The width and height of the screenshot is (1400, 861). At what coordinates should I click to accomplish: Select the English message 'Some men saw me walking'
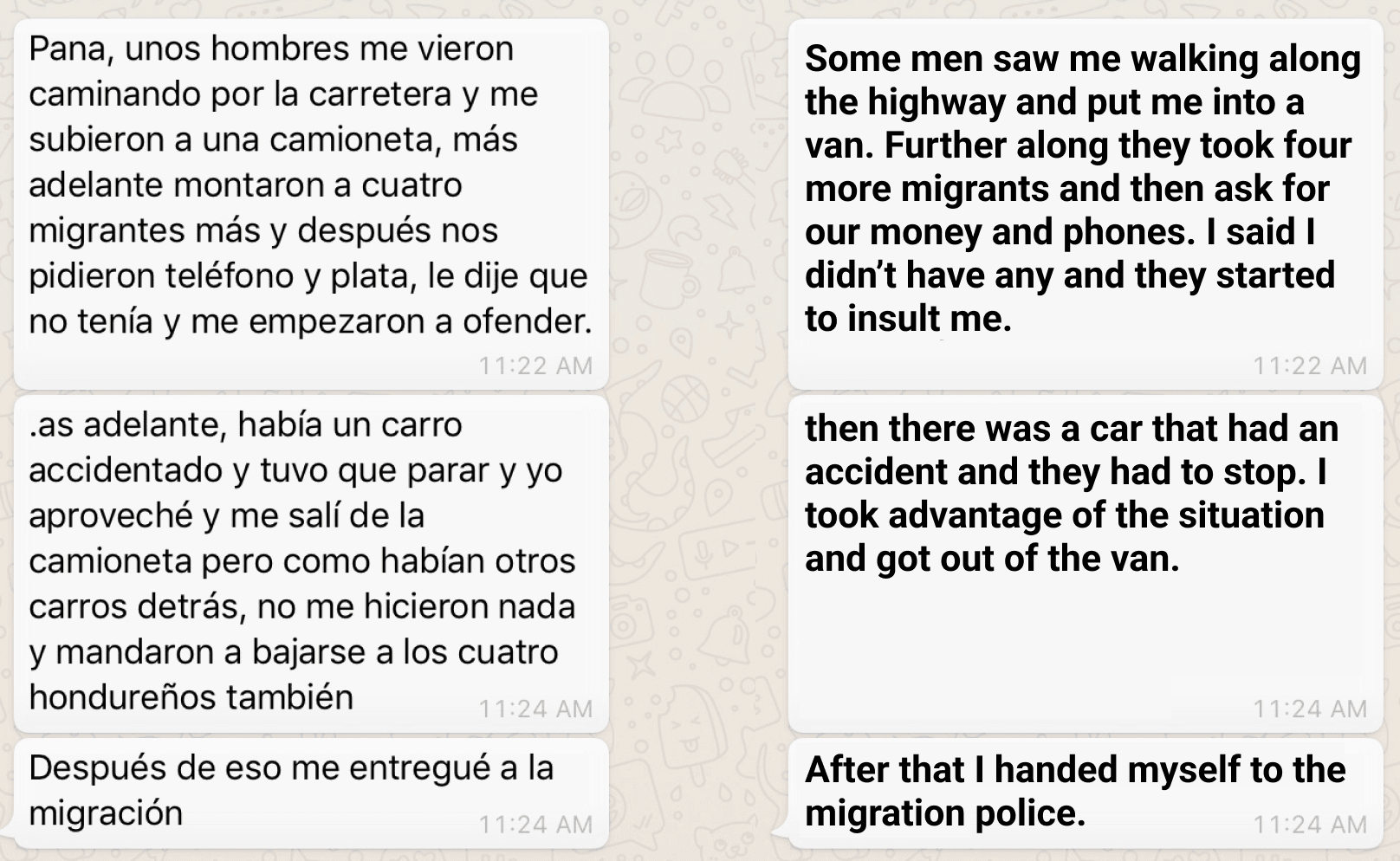point(1086,204)
